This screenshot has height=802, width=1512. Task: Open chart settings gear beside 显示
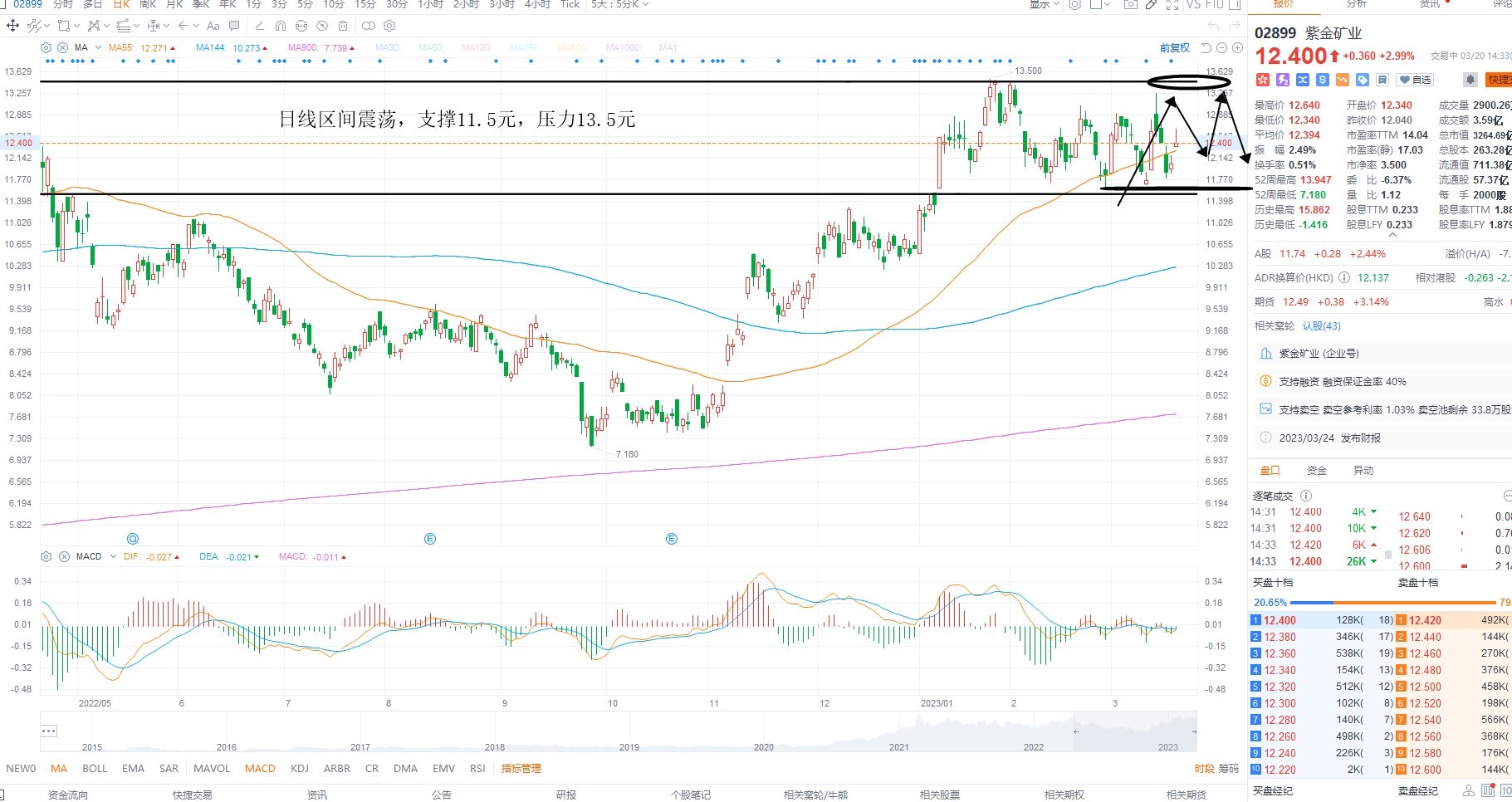[x=1074, y=4]
